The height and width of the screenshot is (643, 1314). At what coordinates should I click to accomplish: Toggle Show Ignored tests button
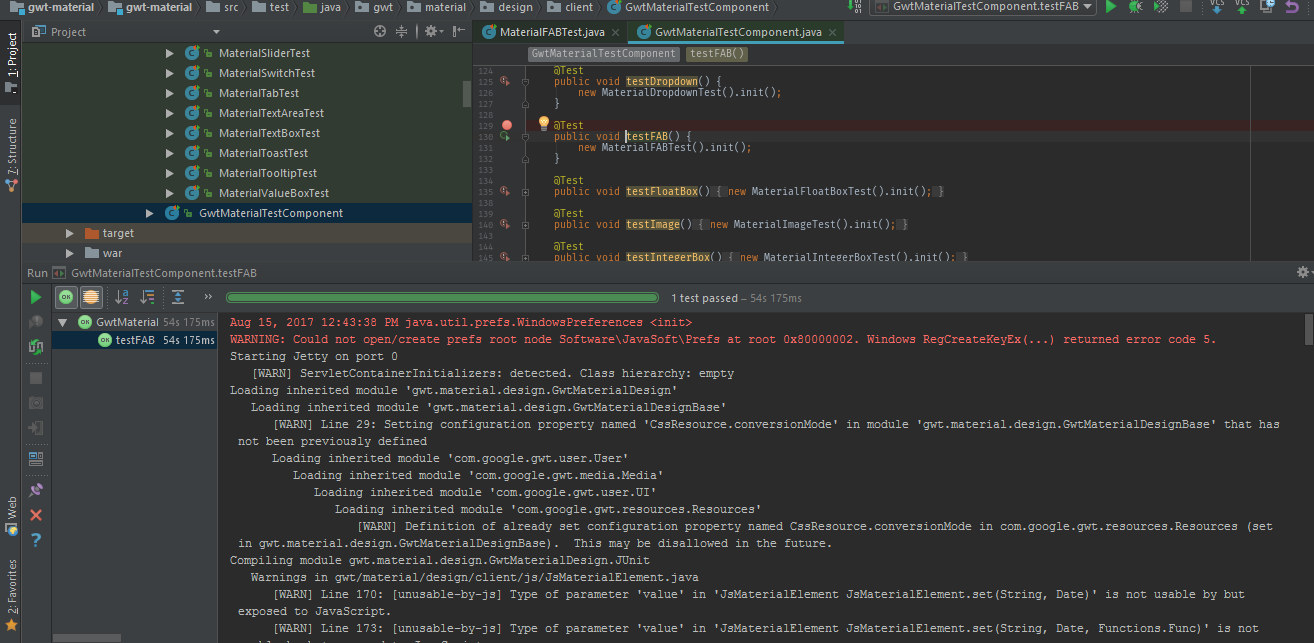coord(90,297)
